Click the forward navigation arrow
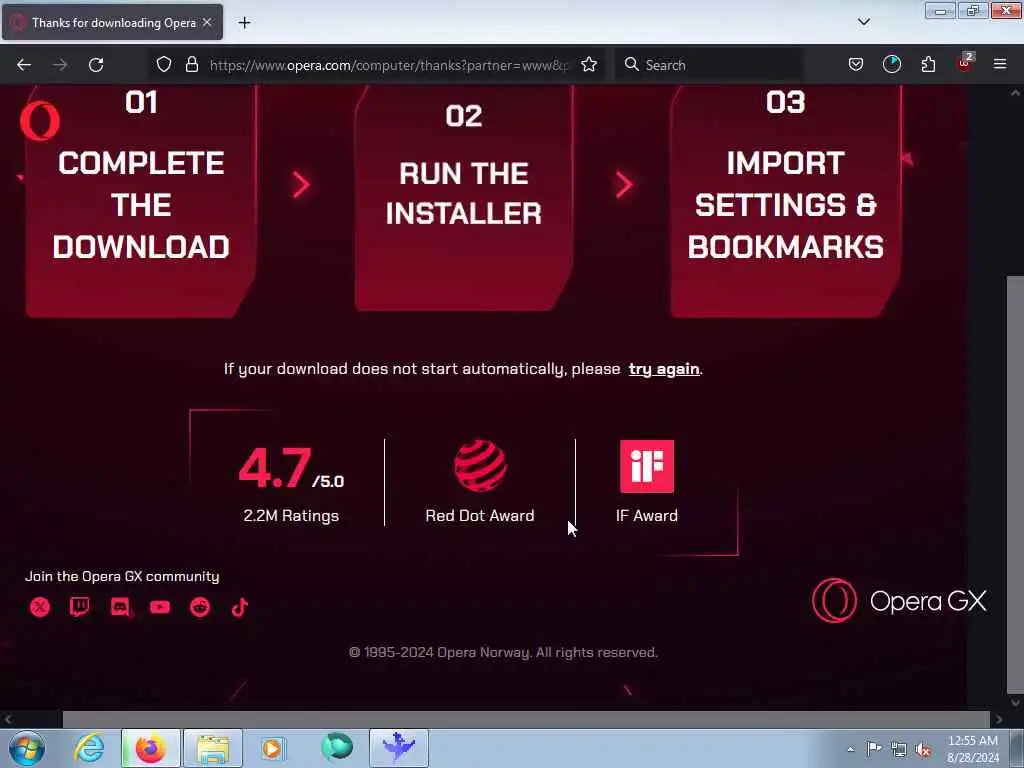 point(60,65)
